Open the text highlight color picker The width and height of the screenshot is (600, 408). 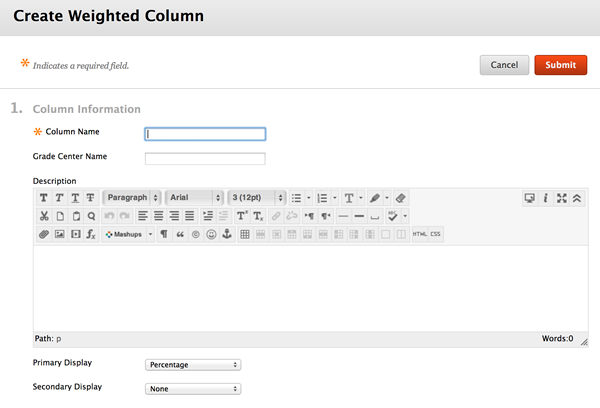click(375, 198)
